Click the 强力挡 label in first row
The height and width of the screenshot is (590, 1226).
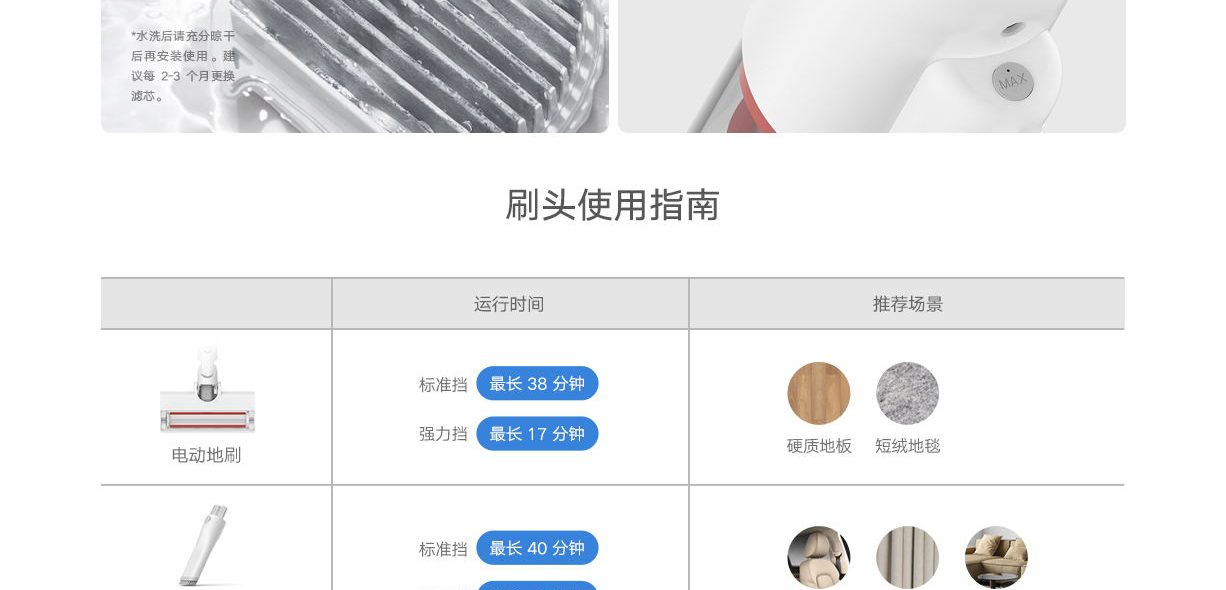[x=443, y=434]
